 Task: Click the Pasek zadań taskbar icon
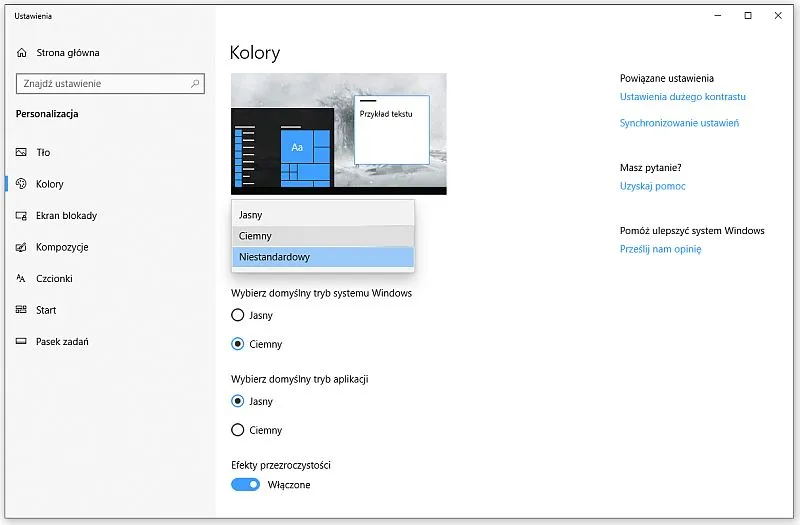pos(22,342)
